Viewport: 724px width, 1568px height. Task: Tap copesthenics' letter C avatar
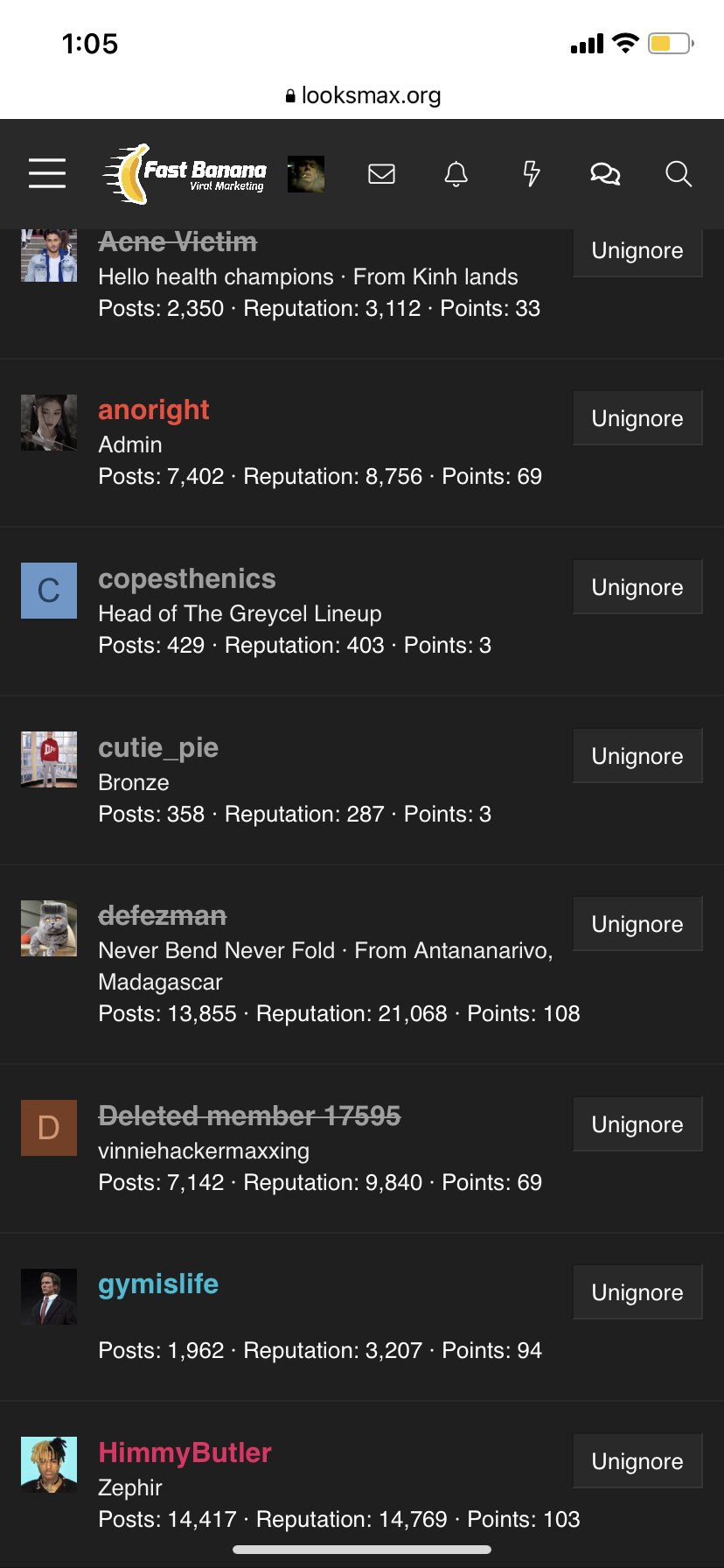point(49,591)
